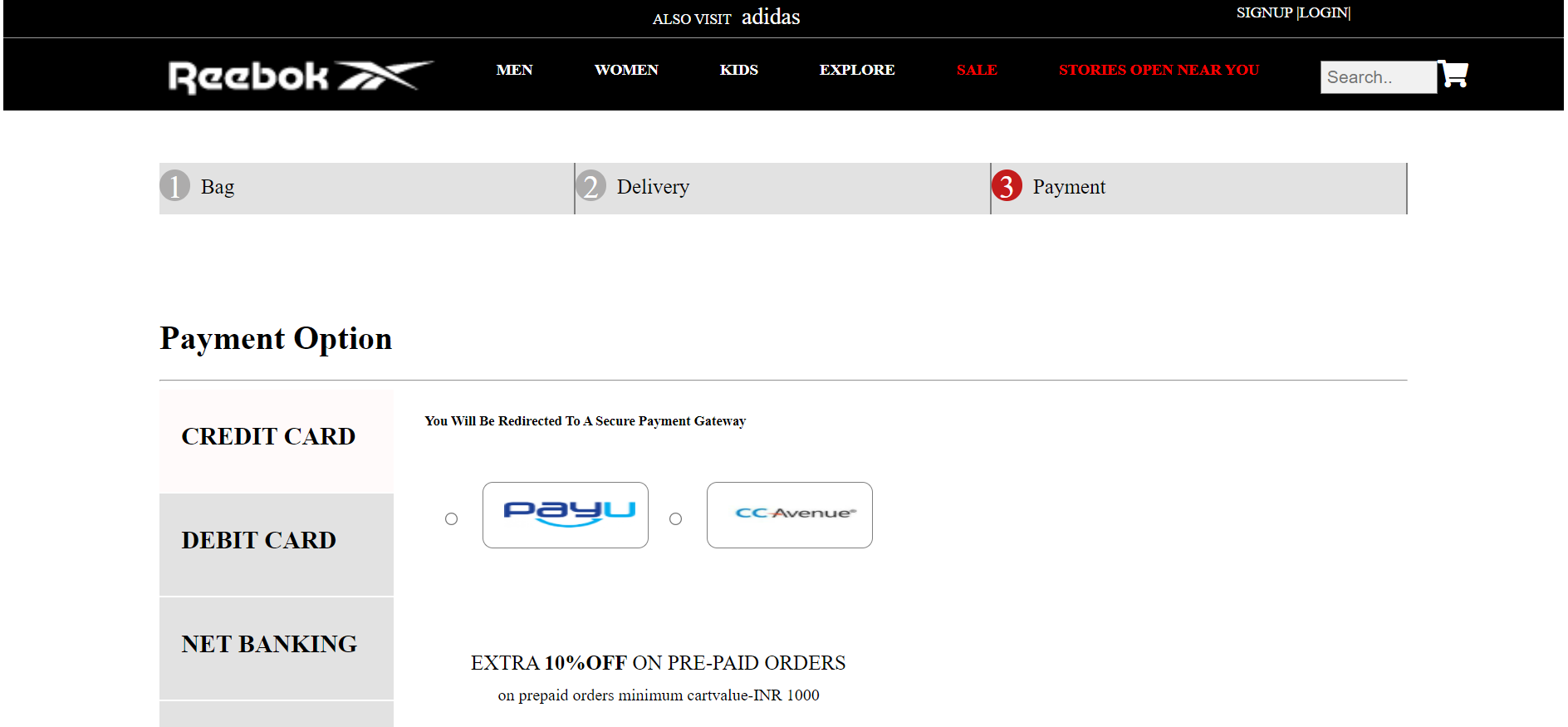The width and height of the screenshot is (1568, 727).
Task: Go to the SALE section
Action: 977,70
